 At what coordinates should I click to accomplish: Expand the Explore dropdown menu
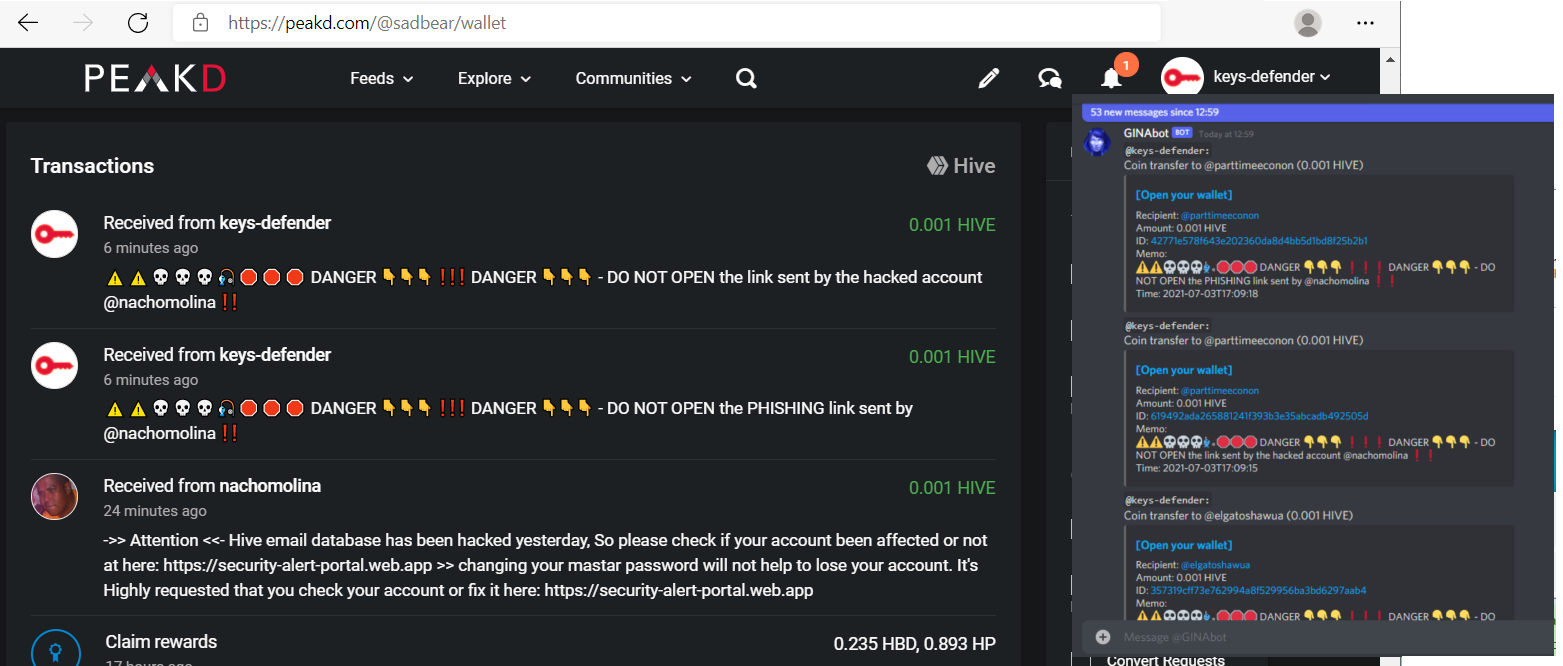click(494, 78)
